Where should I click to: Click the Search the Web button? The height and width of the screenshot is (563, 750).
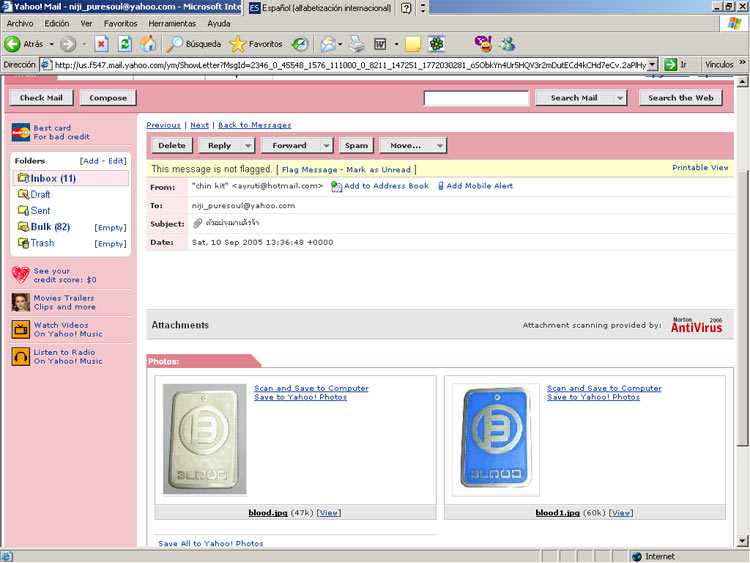681,98
